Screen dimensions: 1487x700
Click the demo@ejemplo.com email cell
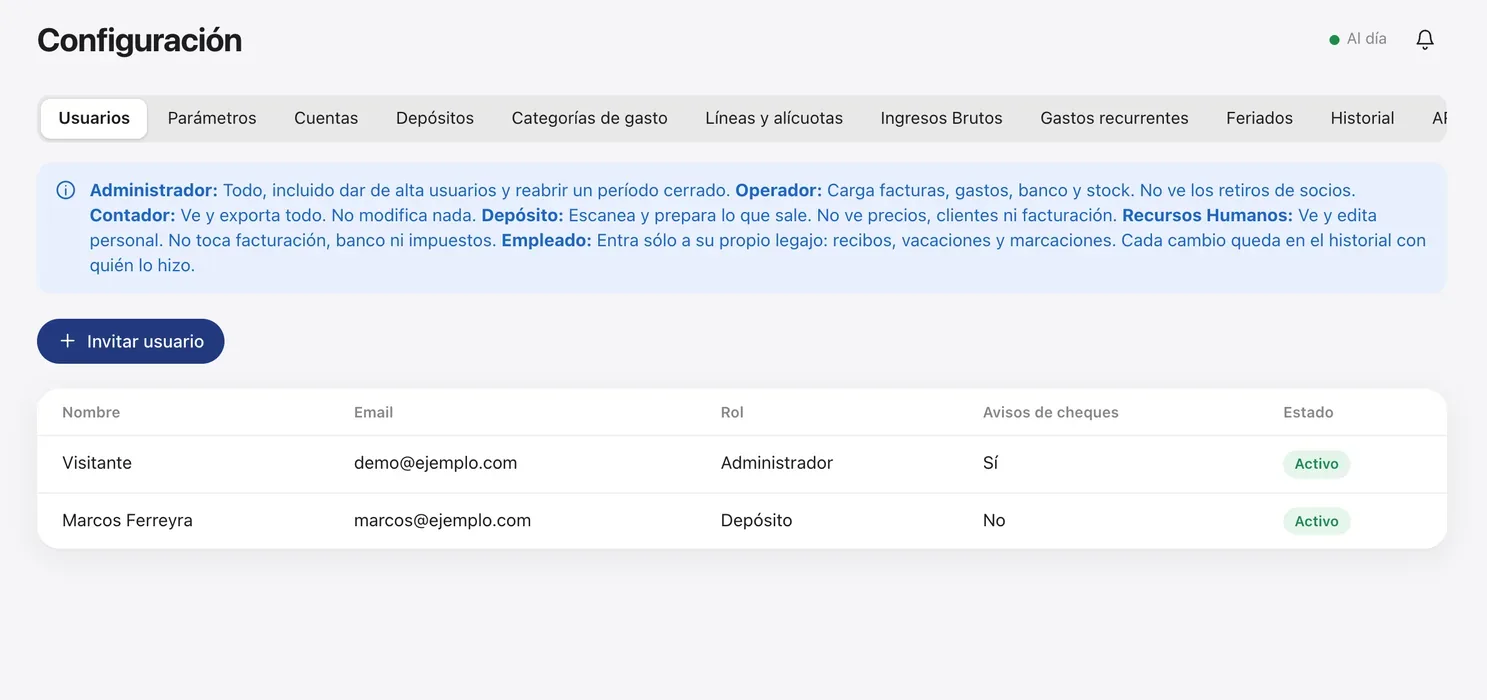(x=435, y=463)
